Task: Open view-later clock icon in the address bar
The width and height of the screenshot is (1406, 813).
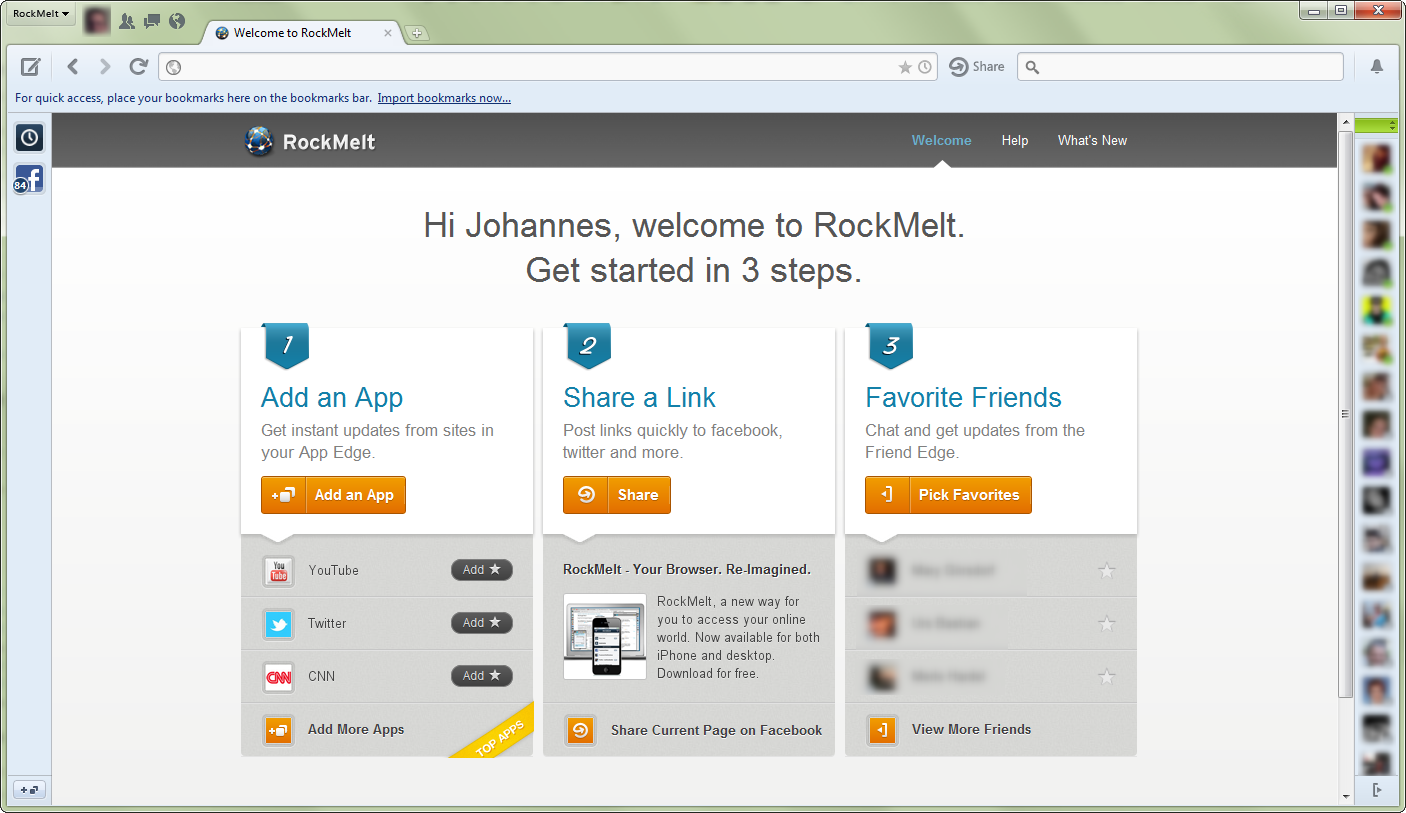Action: pos(925,67)
